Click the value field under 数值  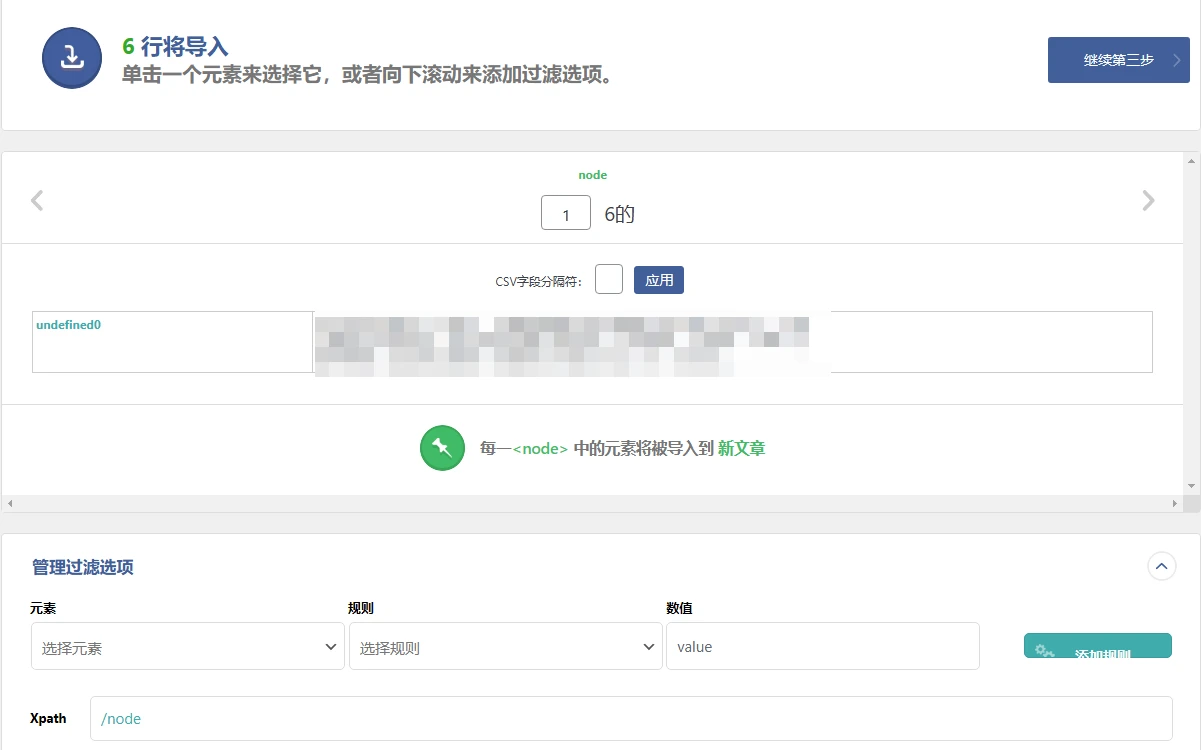tap(822, 646)
